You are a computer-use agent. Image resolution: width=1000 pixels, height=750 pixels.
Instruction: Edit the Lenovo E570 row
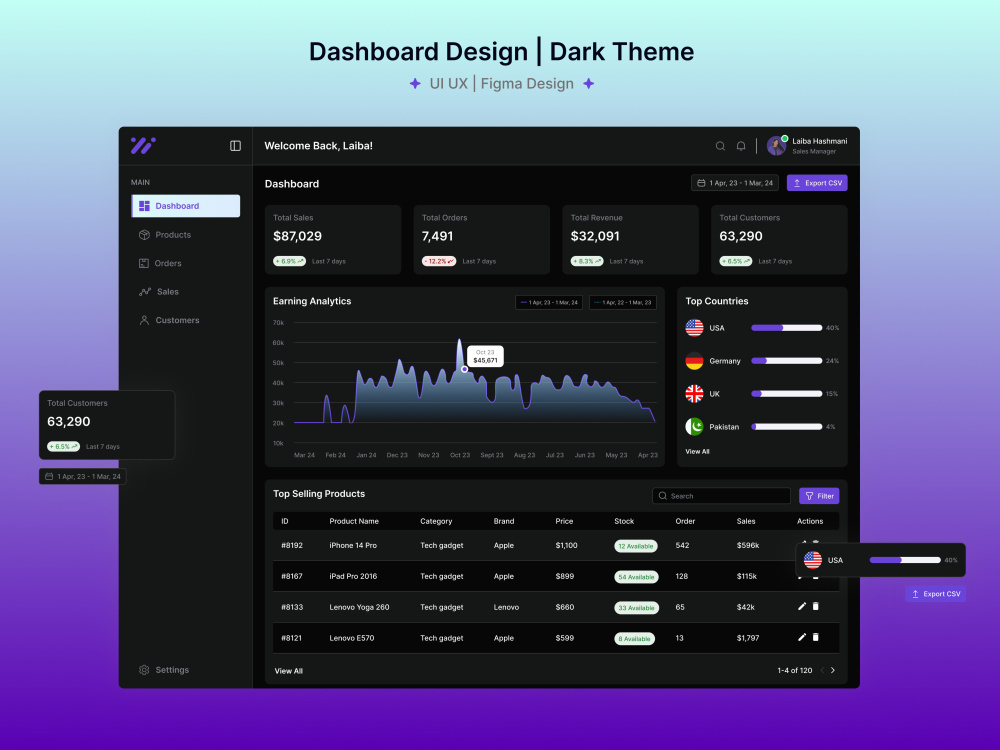point(802,637)
